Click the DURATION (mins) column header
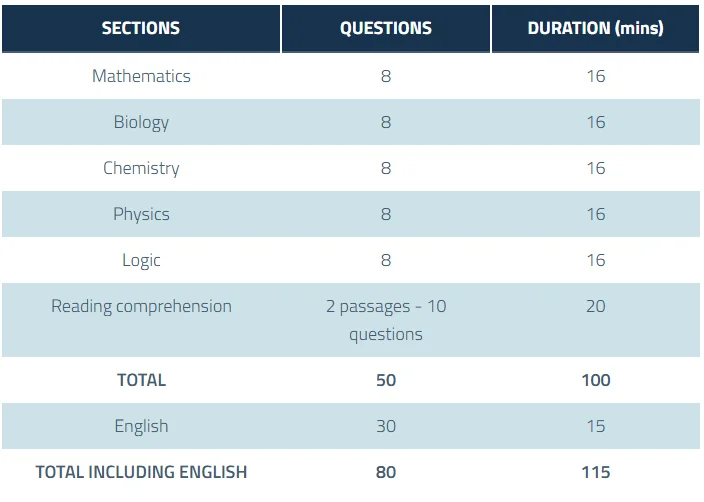Image resolution: width=704 pixels, height=502 pixels. pos(595,28)
